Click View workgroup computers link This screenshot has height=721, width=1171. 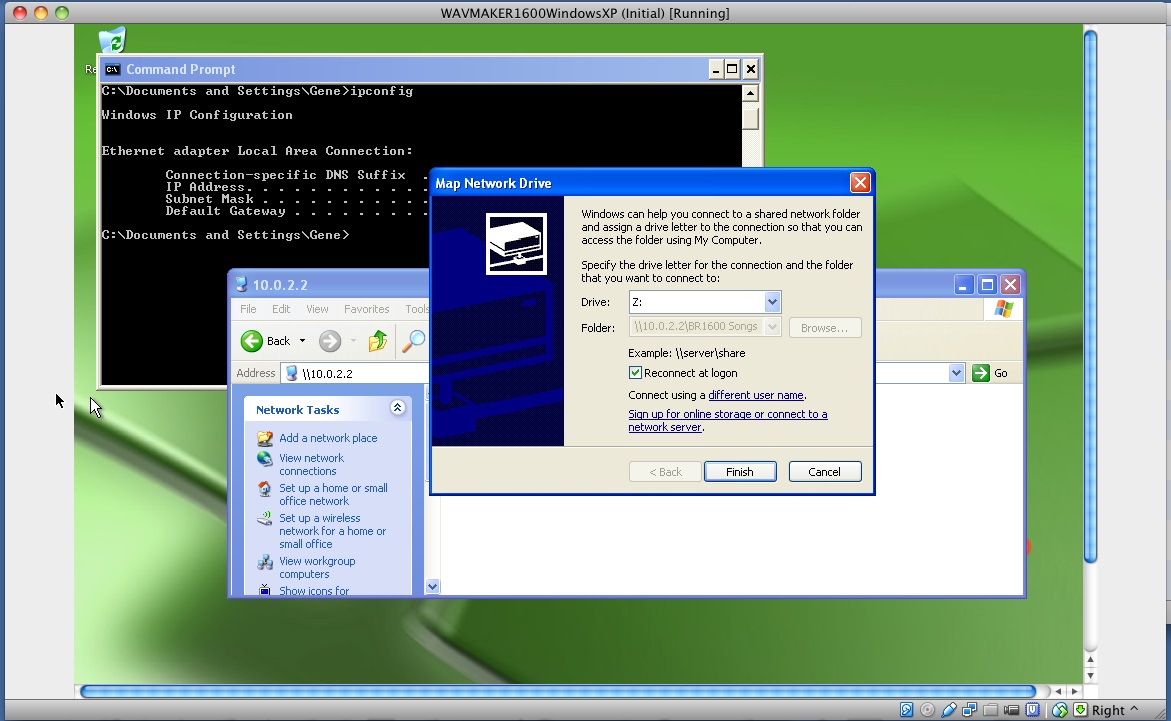[317, 567]
